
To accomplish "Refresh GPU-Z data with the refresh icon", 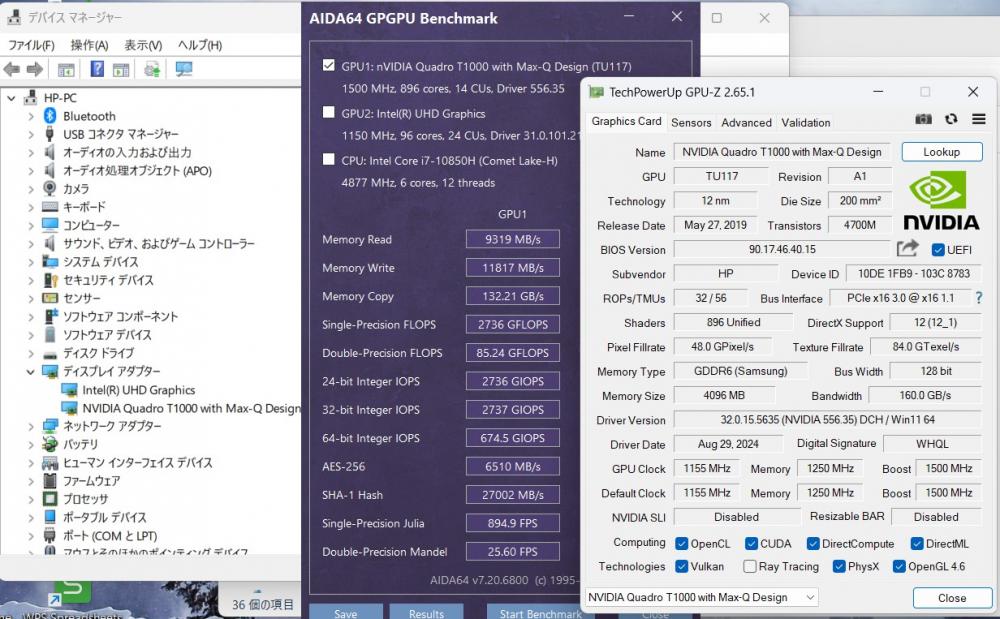I will coord(951,119).
